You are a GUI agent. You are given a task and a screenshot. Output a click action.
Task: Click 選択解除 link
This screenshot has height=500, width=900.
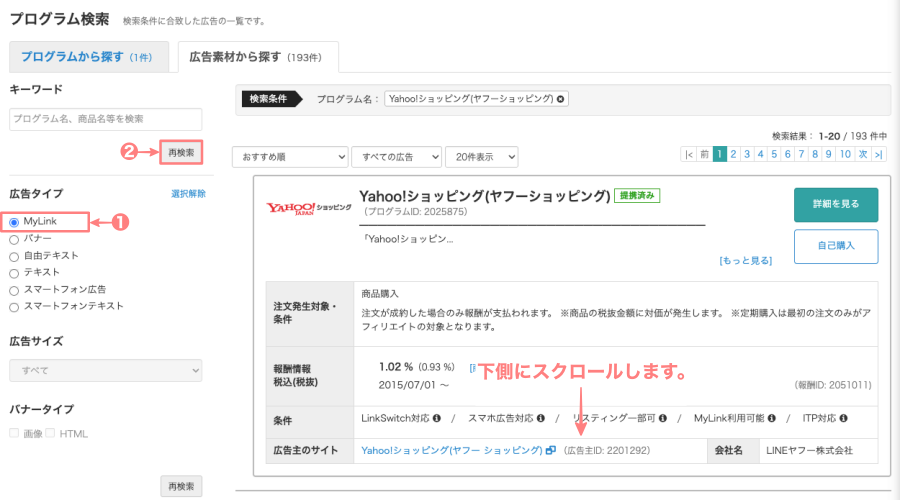click(188, 193)
